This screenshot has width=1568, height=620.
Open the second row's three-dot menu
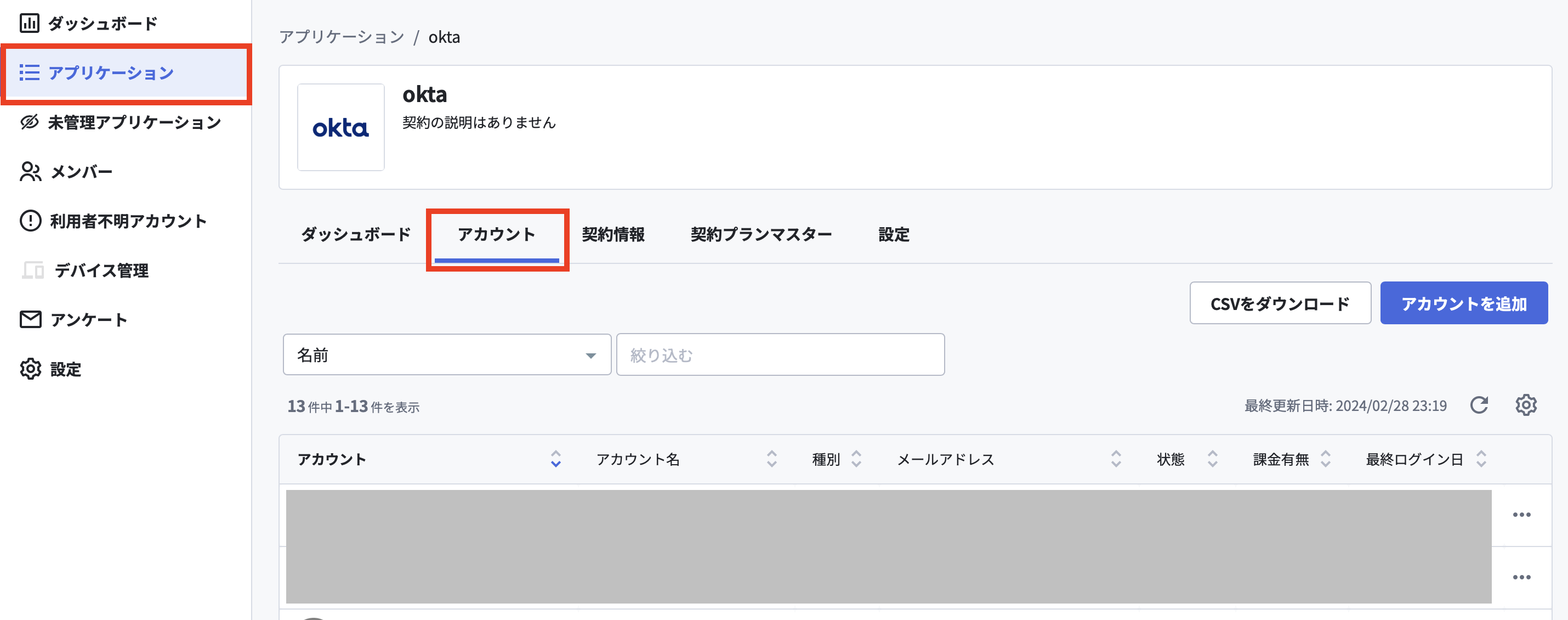pos(1522,577)
